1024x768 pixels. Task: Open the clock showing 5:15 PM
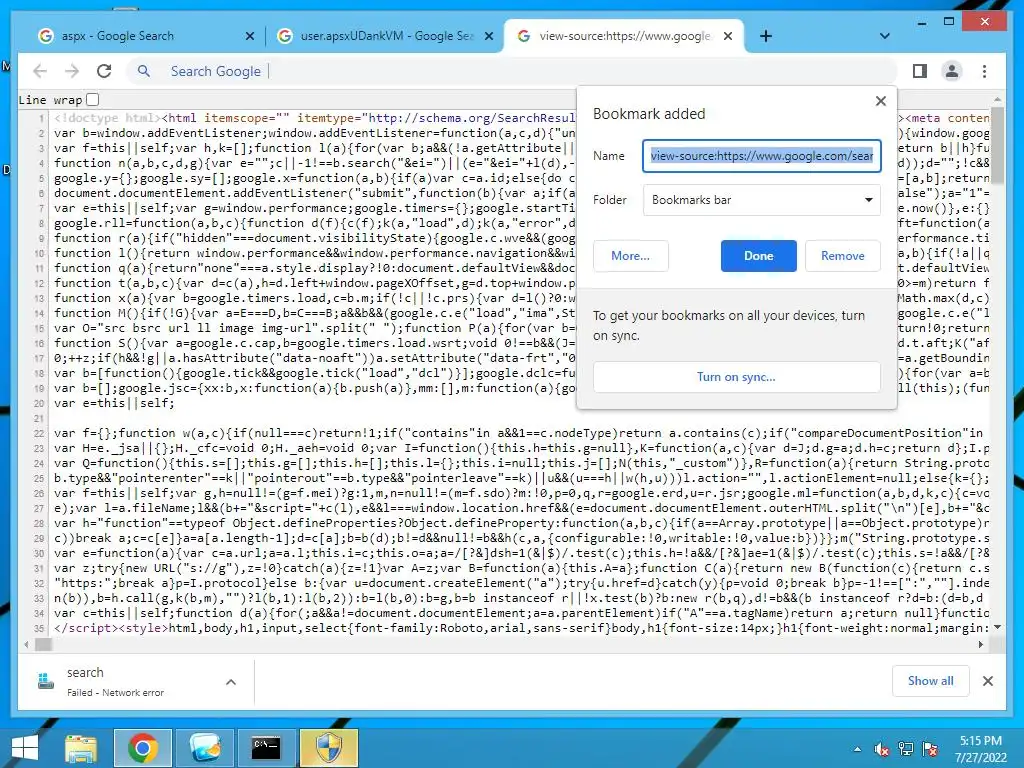click(x=980, y=749)
